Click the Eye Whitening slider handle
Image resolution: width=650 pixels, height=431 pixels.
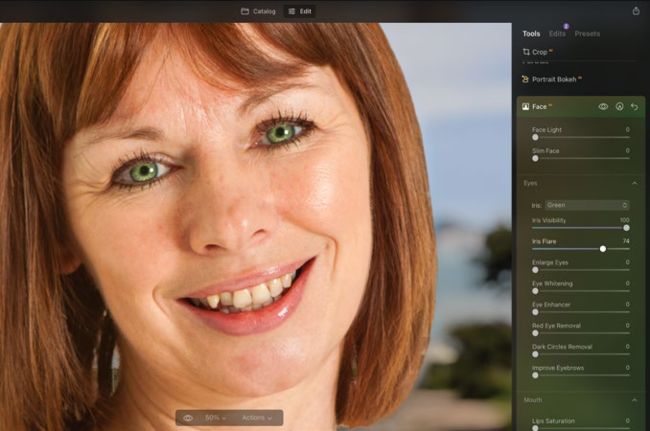(535, 290)
